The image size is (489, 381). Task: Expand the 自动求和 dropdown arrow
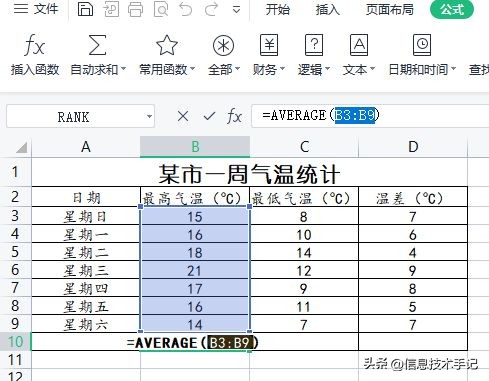pos(123,69)
